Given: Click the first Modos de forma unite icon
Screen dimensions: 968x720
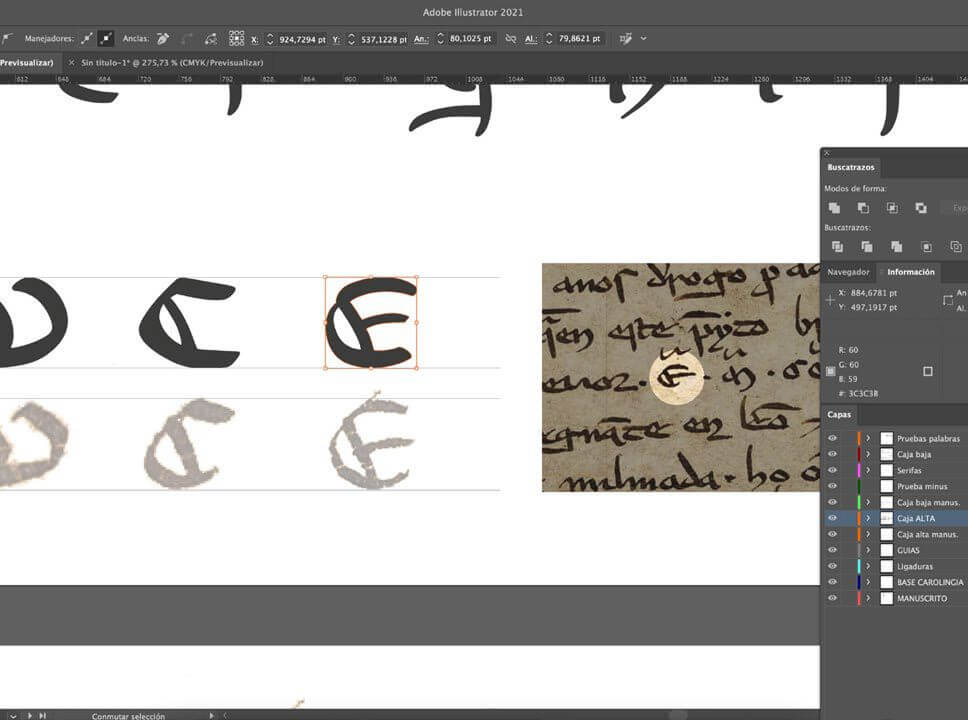Looking at the screenshot, I should pyautogui.click(x=834, y=208).
